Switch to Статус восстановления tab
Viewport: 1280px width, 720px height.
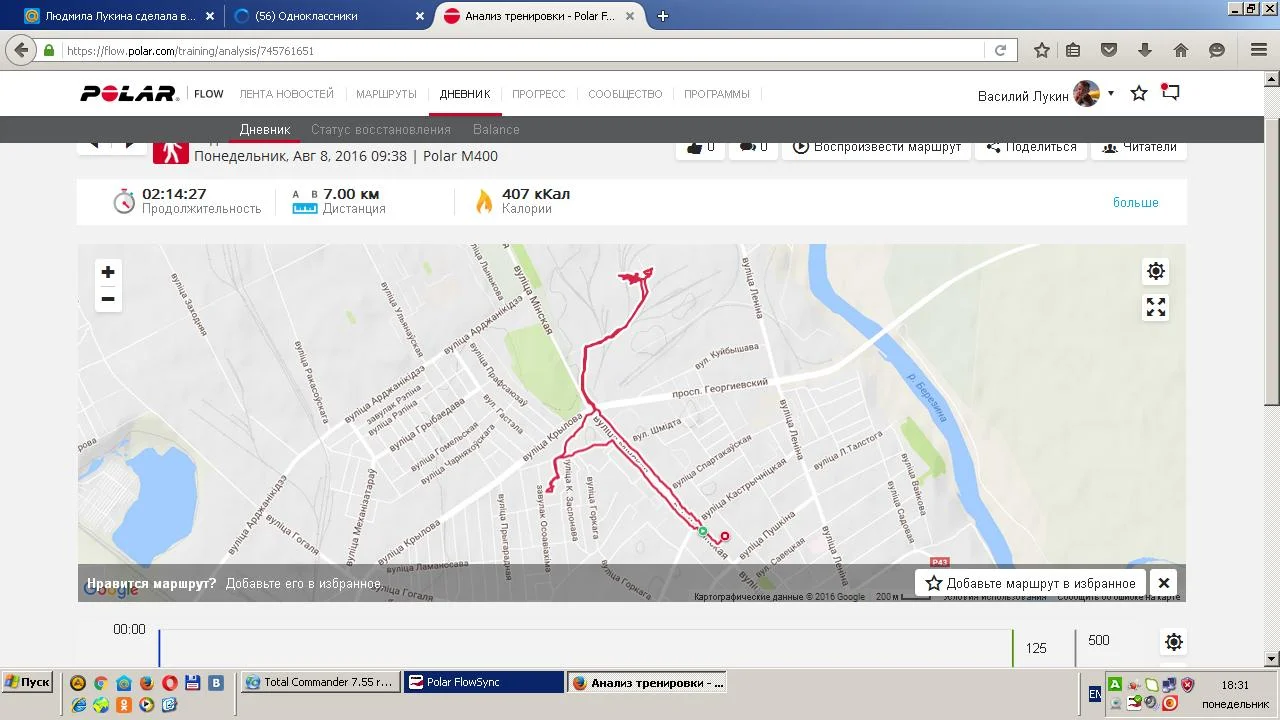[380, 130]
